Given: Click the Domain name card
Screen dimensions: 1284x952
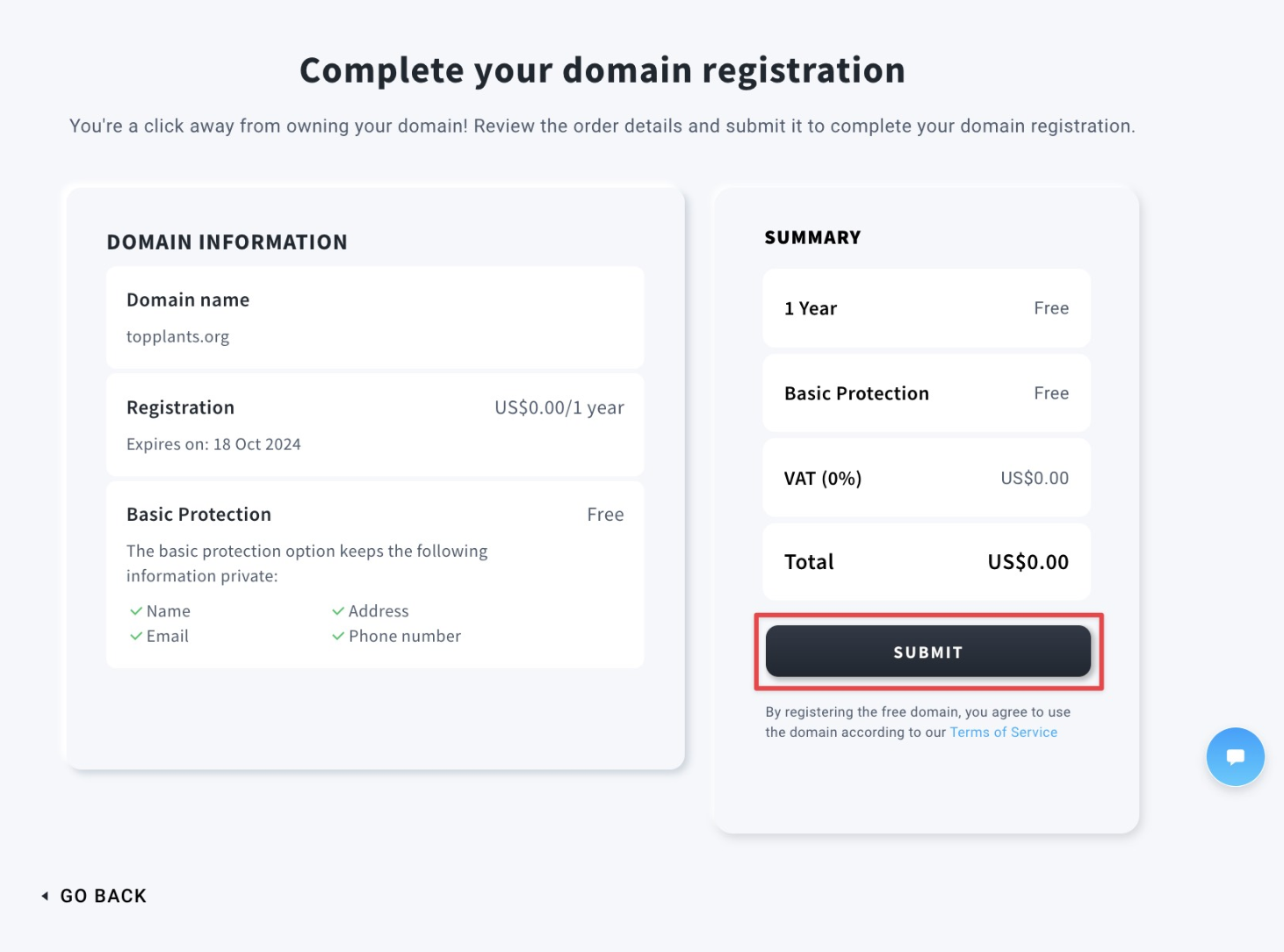Looking at the screenshot, I should pyautogui.click(x=375, y=318).
